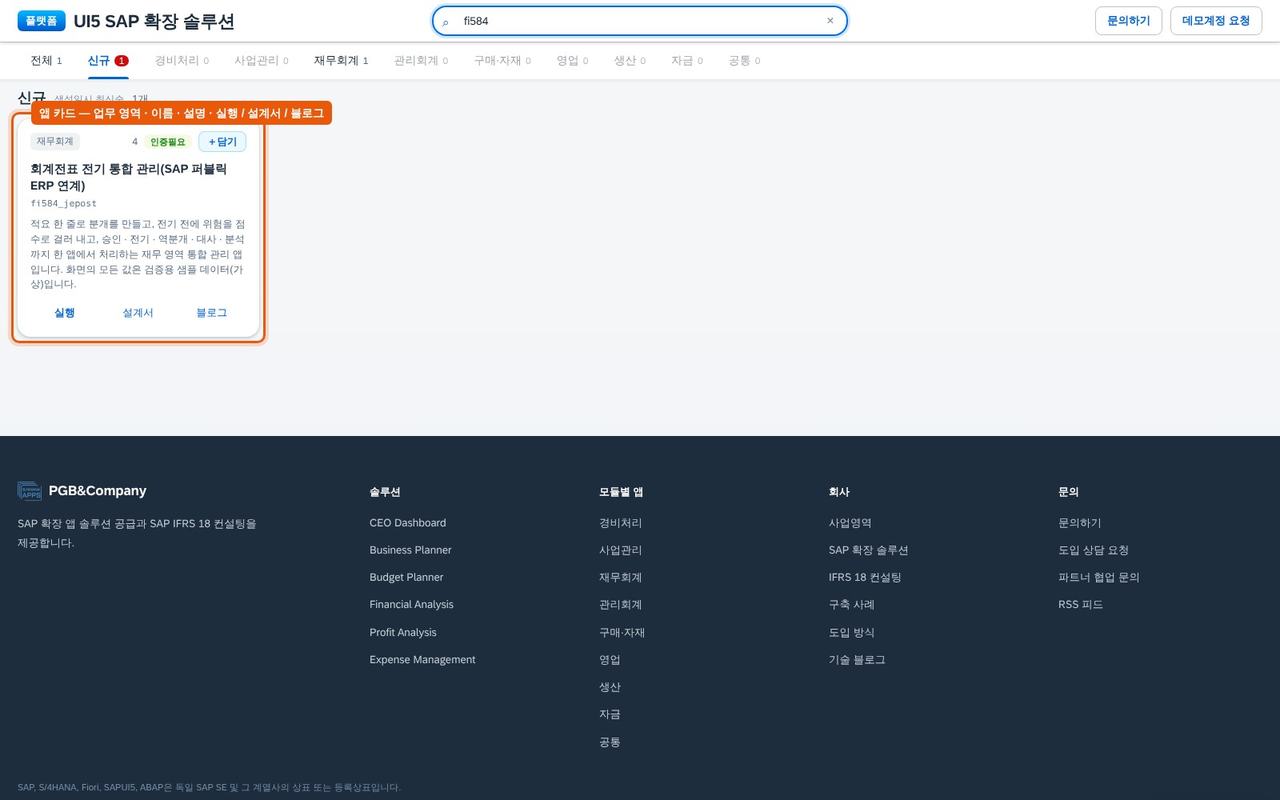Open the 전체 tab

coord(46,61)
